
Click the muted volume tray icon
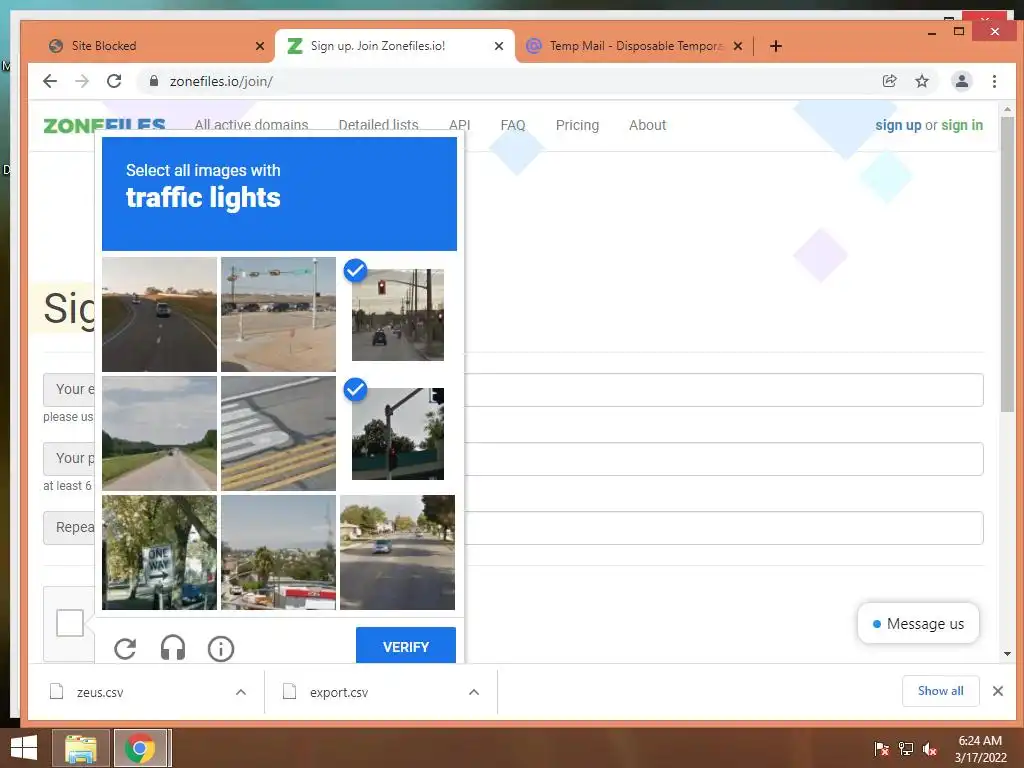click(930, 749)
